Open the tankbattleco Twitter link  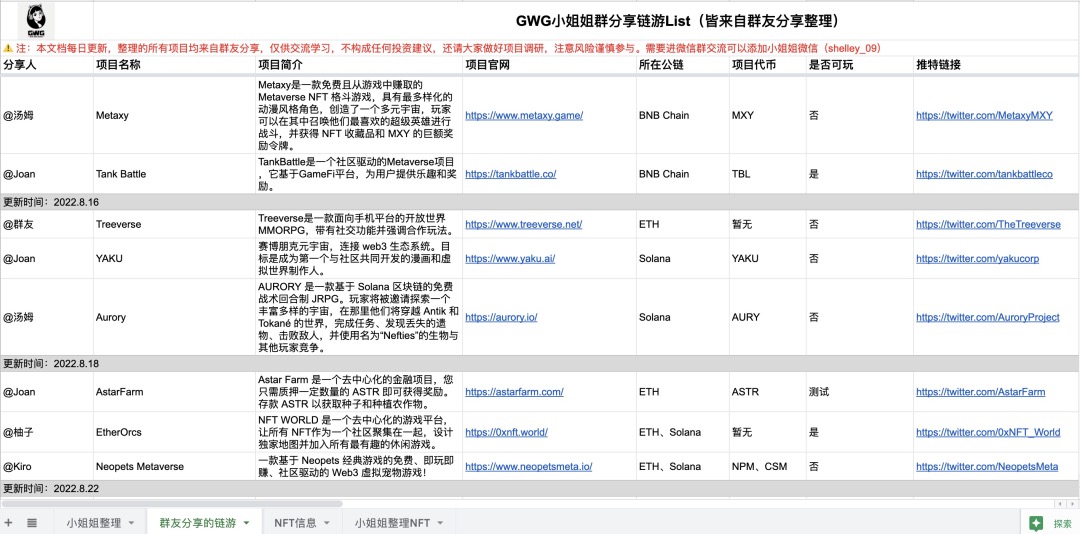click(984, 174)
